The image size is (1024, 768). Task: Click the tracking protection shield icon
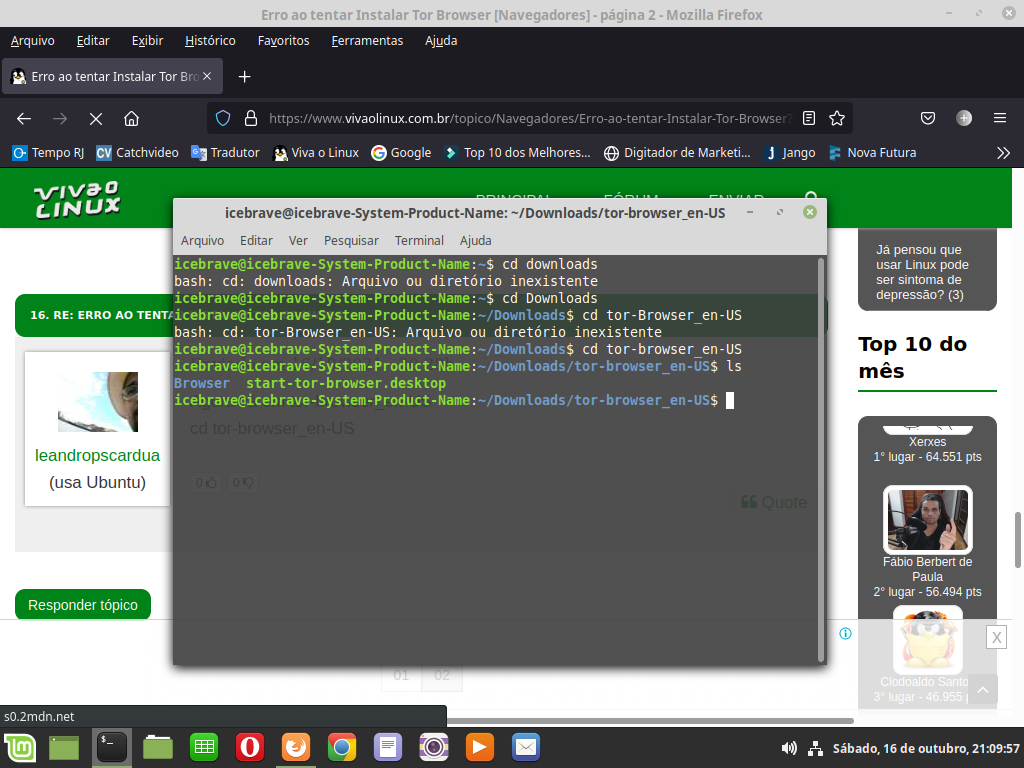point(223,118)
